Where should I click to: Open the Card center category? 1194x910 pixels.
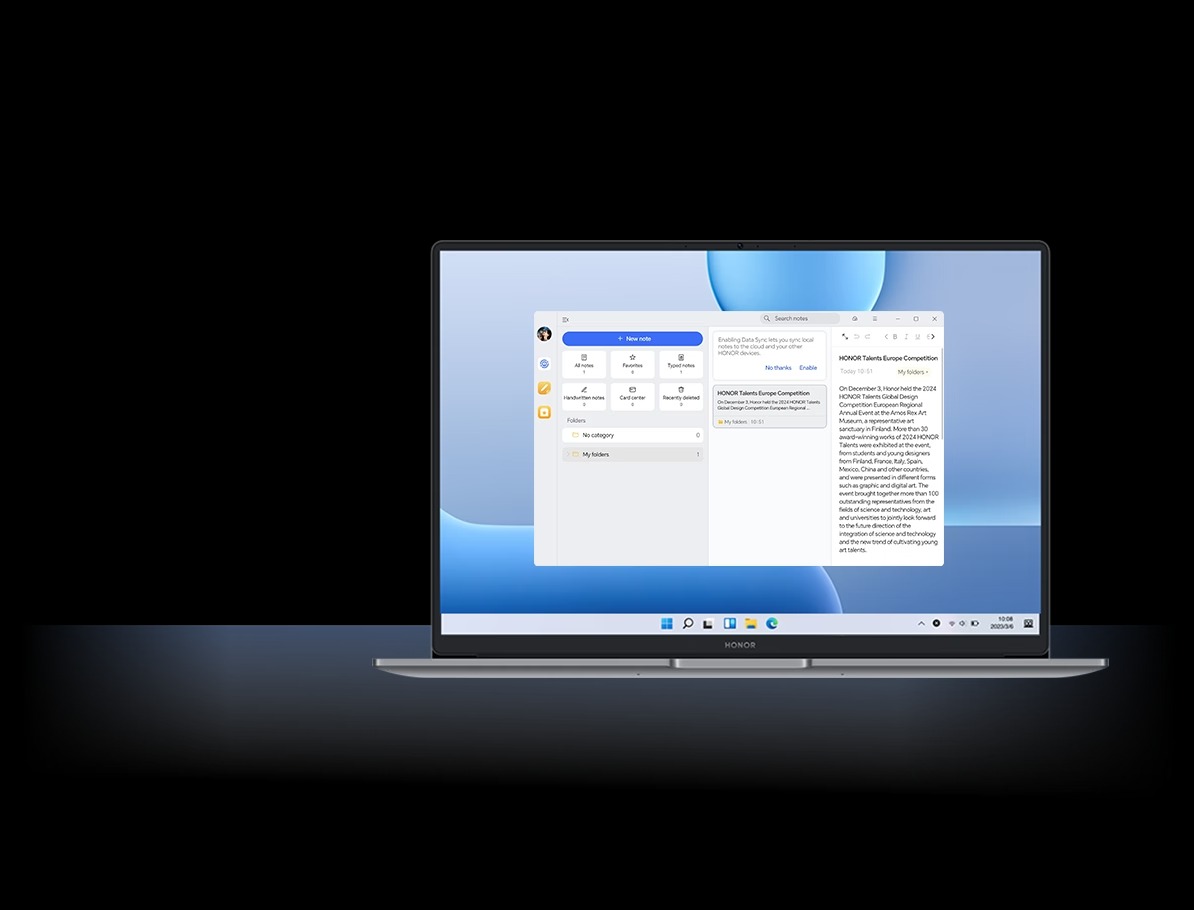point(632,397)
